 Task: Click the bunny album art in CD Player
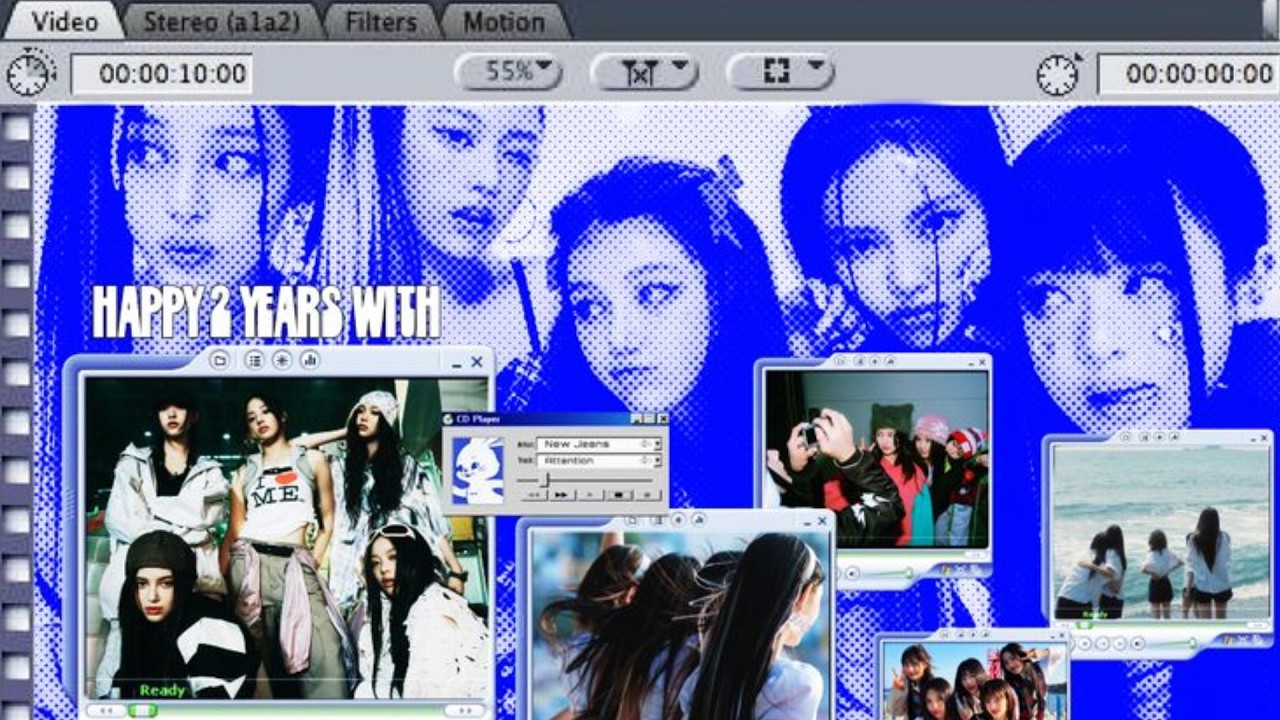[x=478, y=469]
